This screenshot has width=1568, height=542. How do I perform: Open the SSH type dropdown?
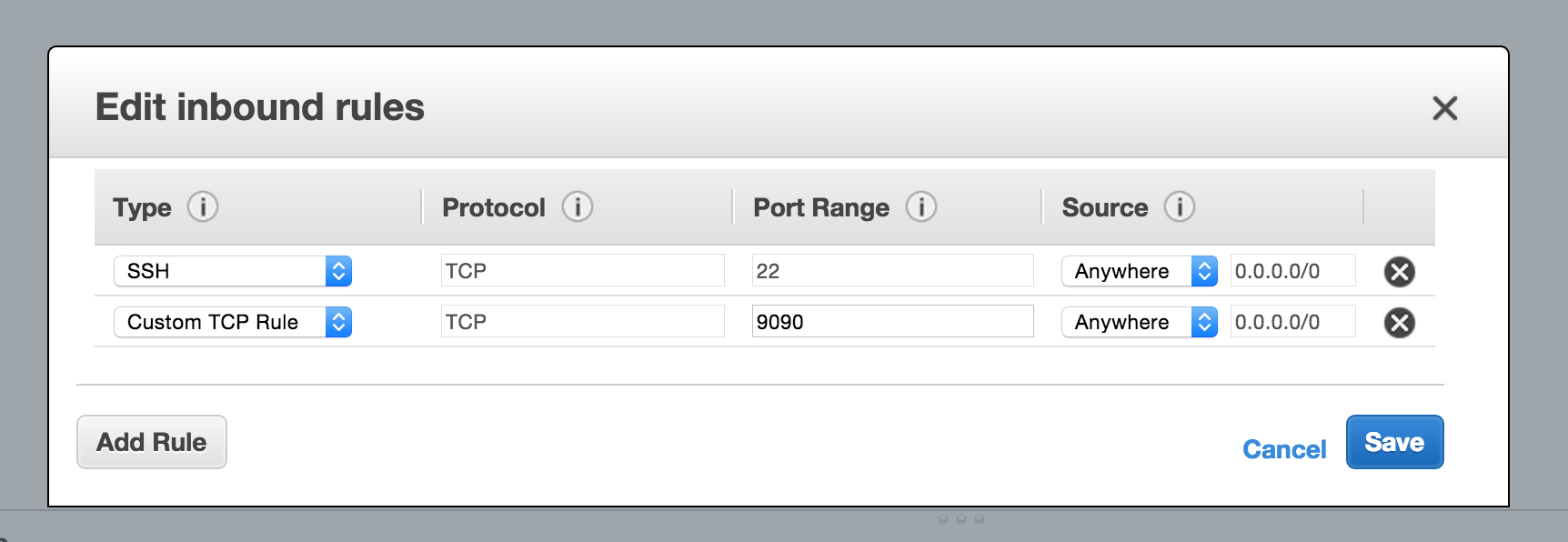tap(233, 271)
